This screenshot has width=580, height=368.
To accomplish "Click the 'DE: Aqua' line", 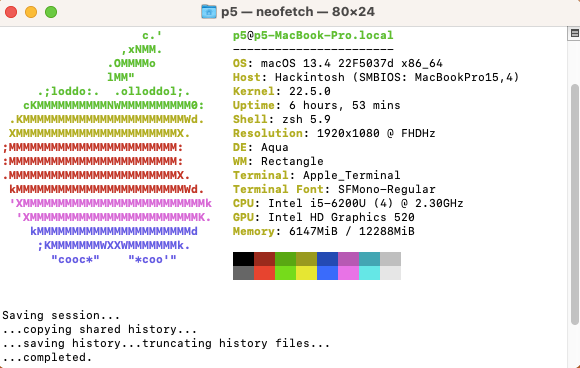I will click(261, 147).
